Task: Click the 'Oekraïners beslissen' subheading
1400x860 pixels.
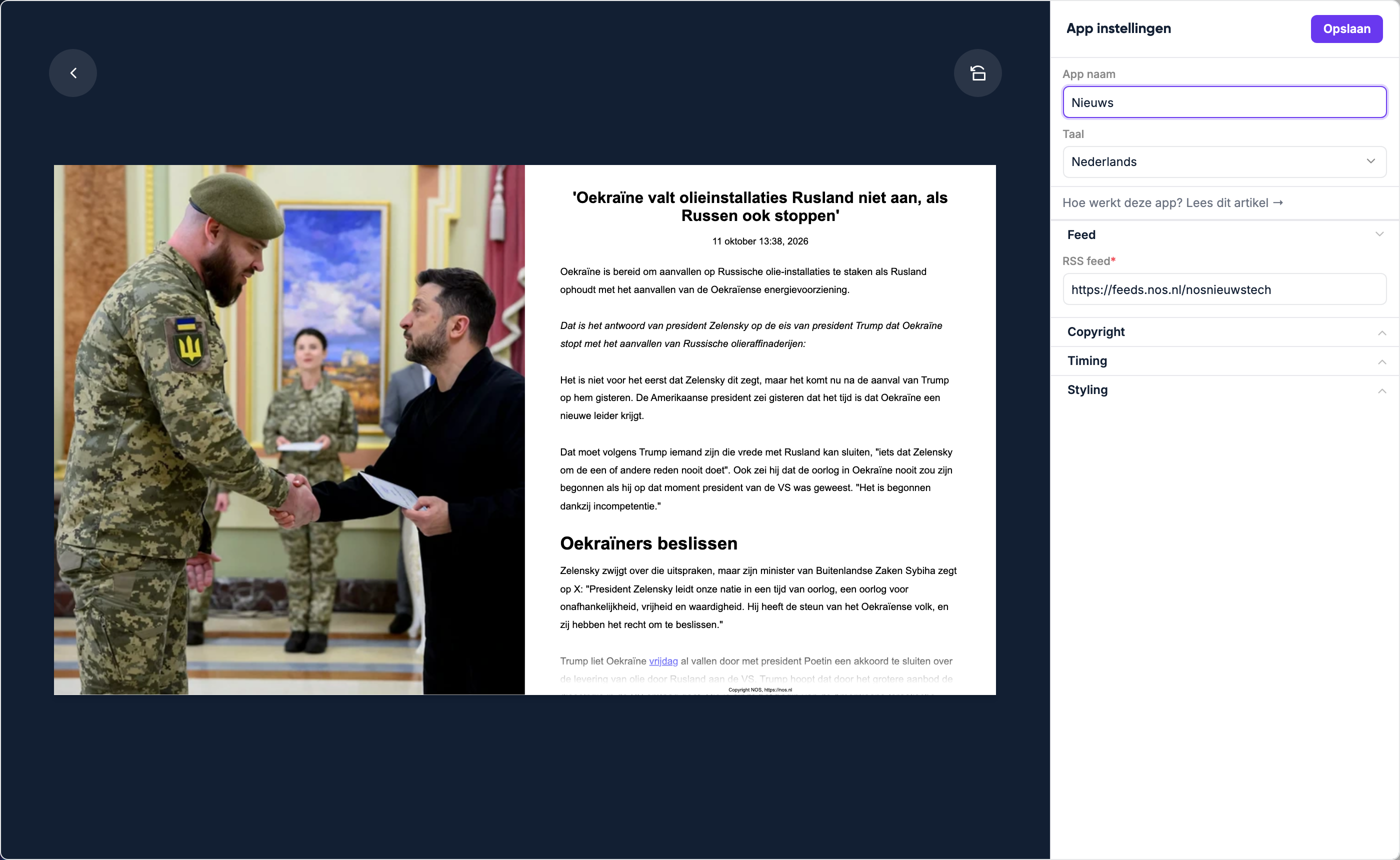Action: [x=648, y=543]
